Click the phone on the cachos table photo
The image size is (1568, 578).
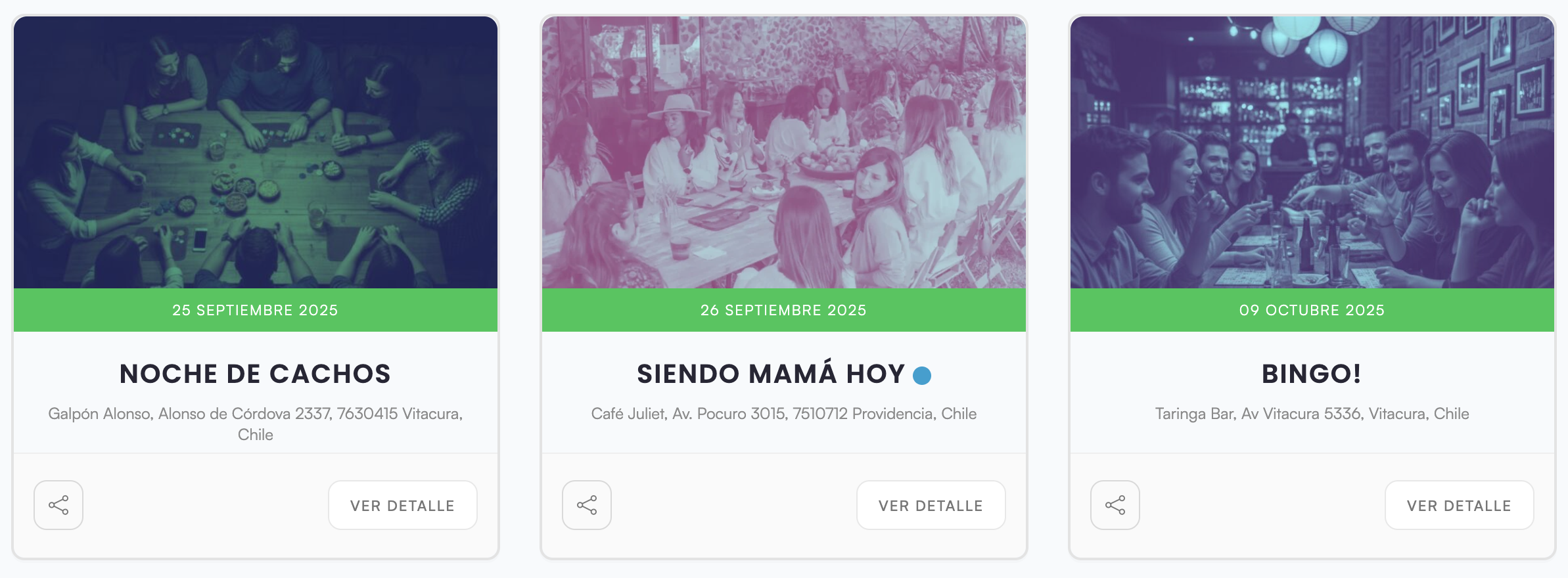click(200, 239)
